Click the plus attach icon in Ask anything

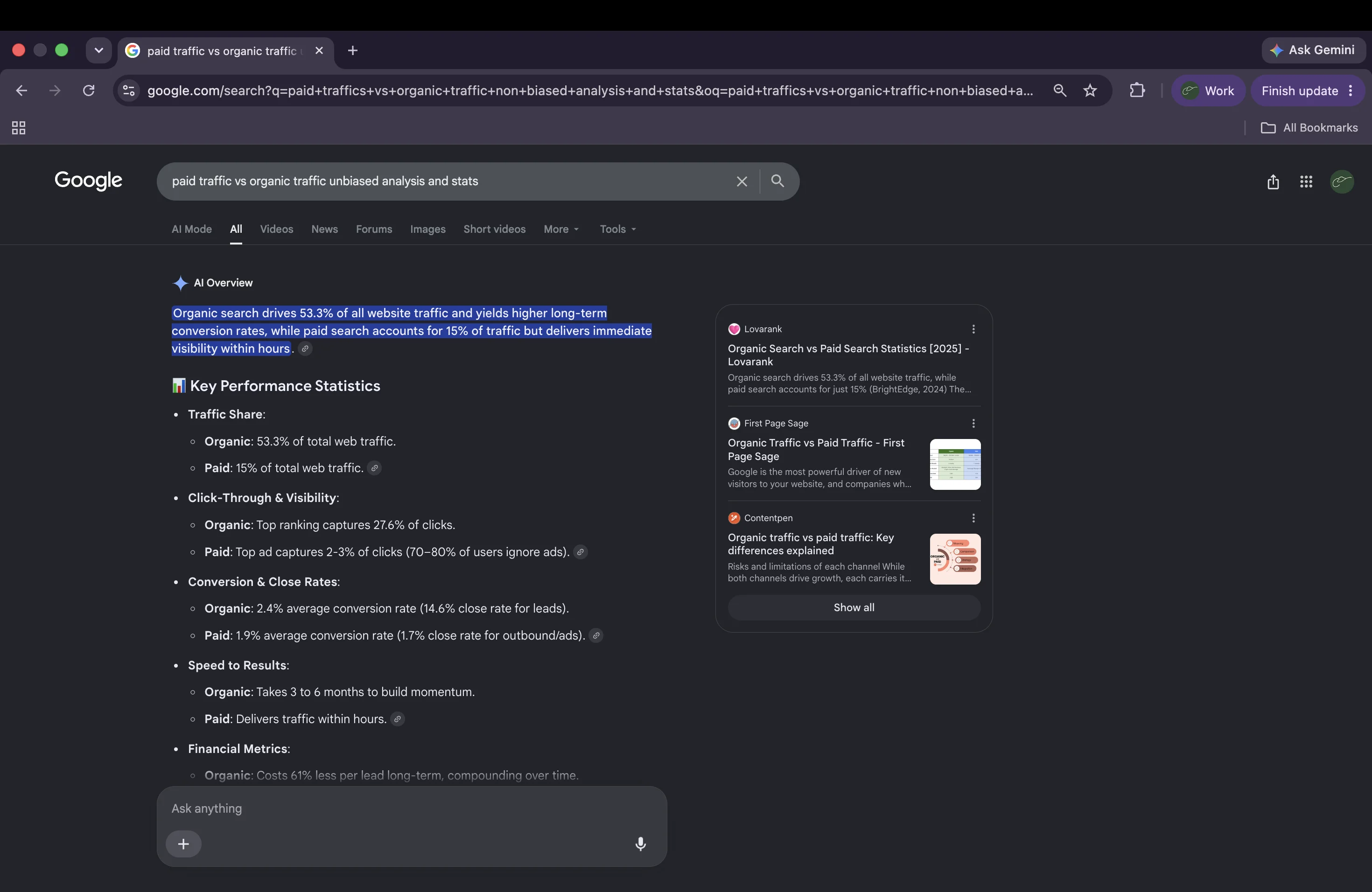click(x=183, y=843)
